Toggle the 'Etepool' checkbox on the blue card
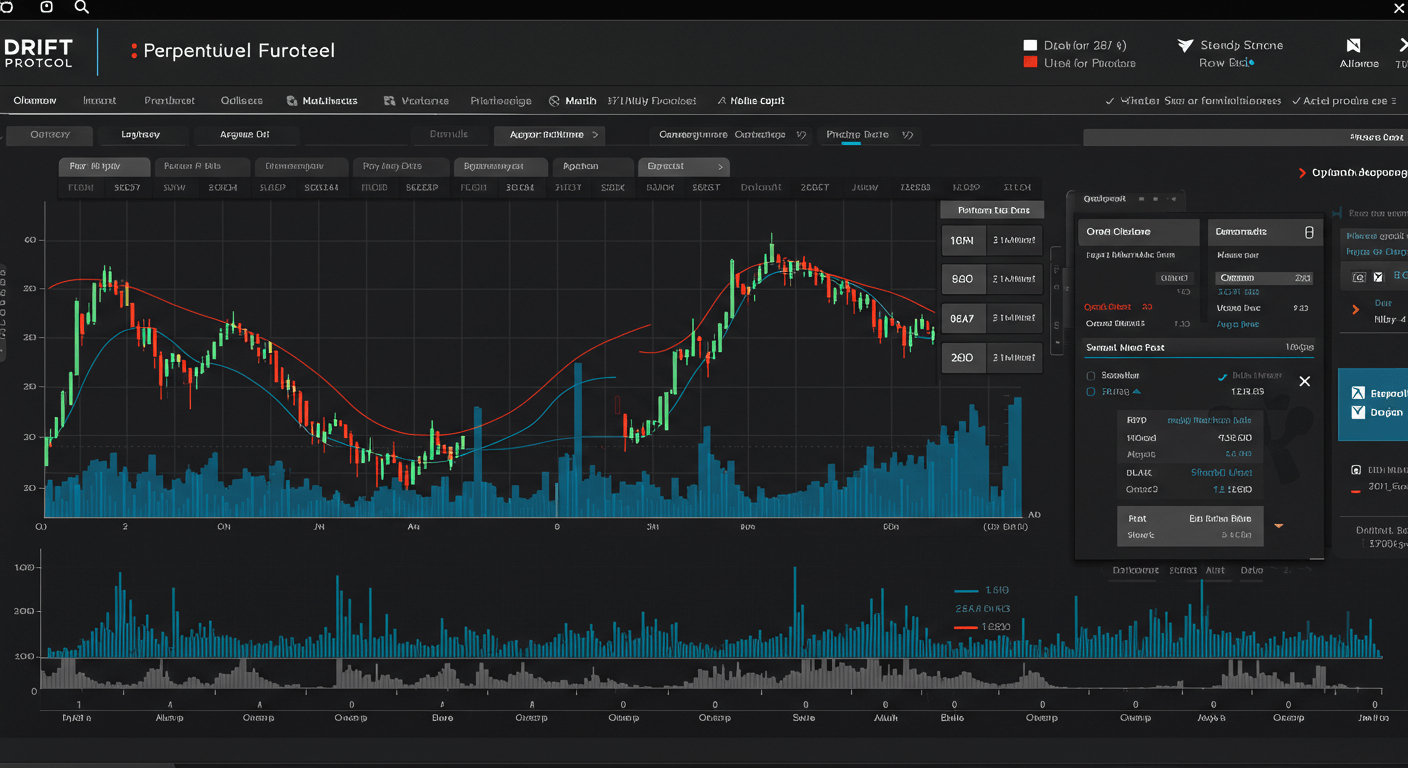The height and width of the screenshot is (768, 1408). [x=1358, y=393]
